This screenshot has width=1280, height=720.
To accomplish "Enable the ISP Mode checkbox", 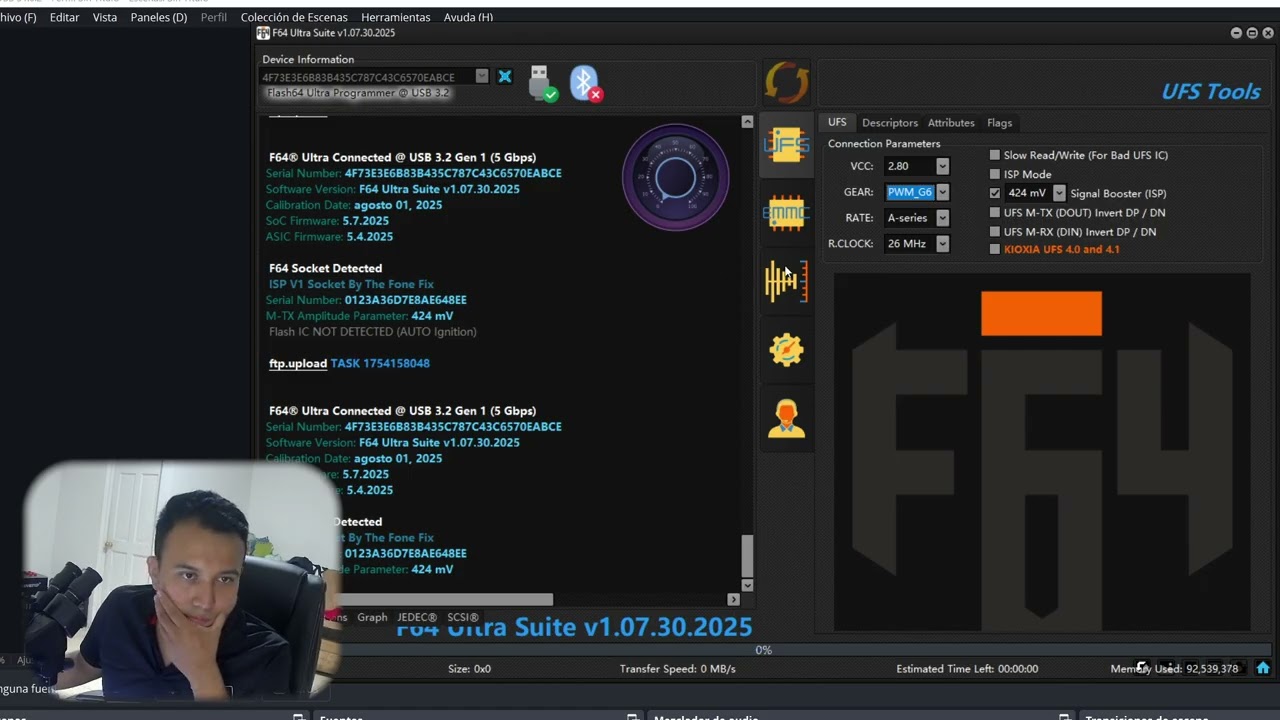I will tap(994, 174).
